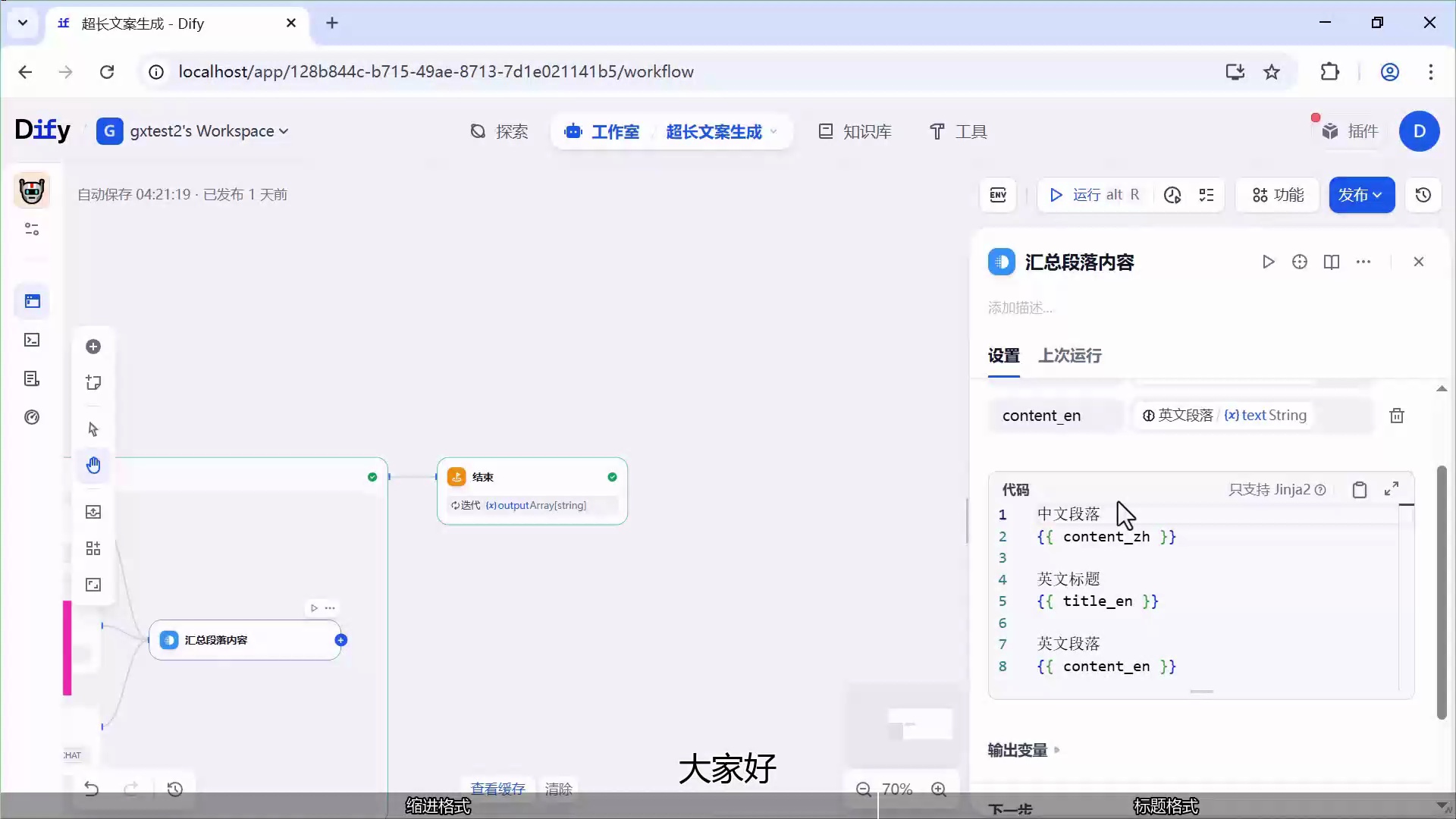Add a note with the sticky note tool
The width and height of the screenshot is (1456, 819).
[93, 383]
